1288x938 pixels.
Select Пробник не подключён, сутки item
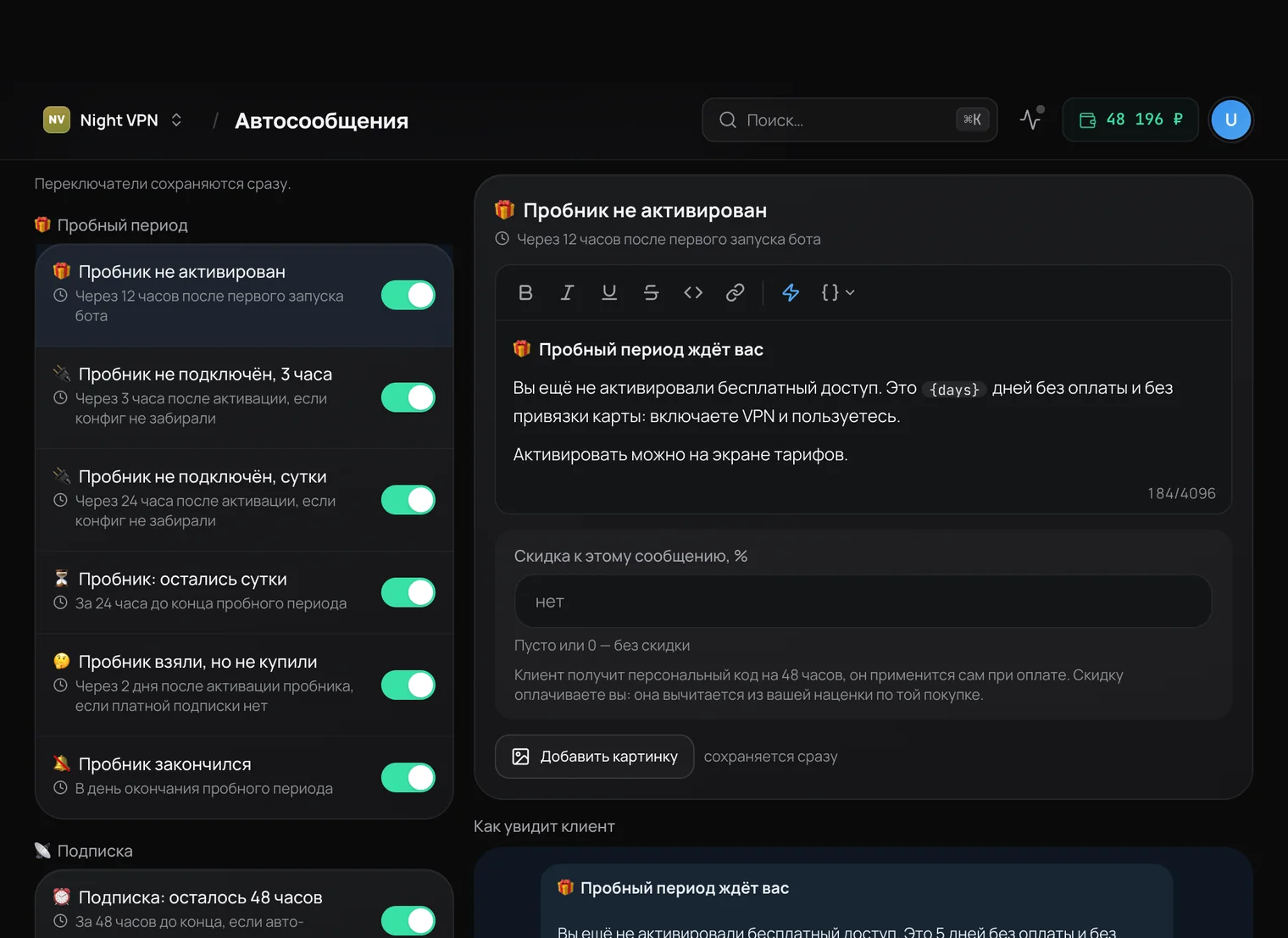coord(244,500)
